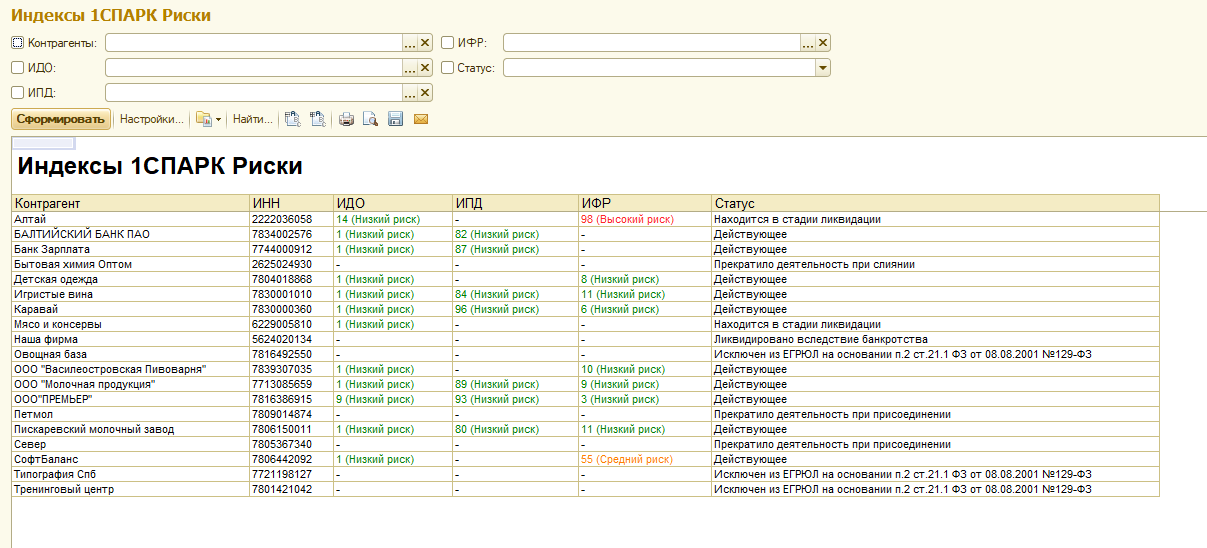
Task: Print the report with printer icon
Action: point(347,119)
